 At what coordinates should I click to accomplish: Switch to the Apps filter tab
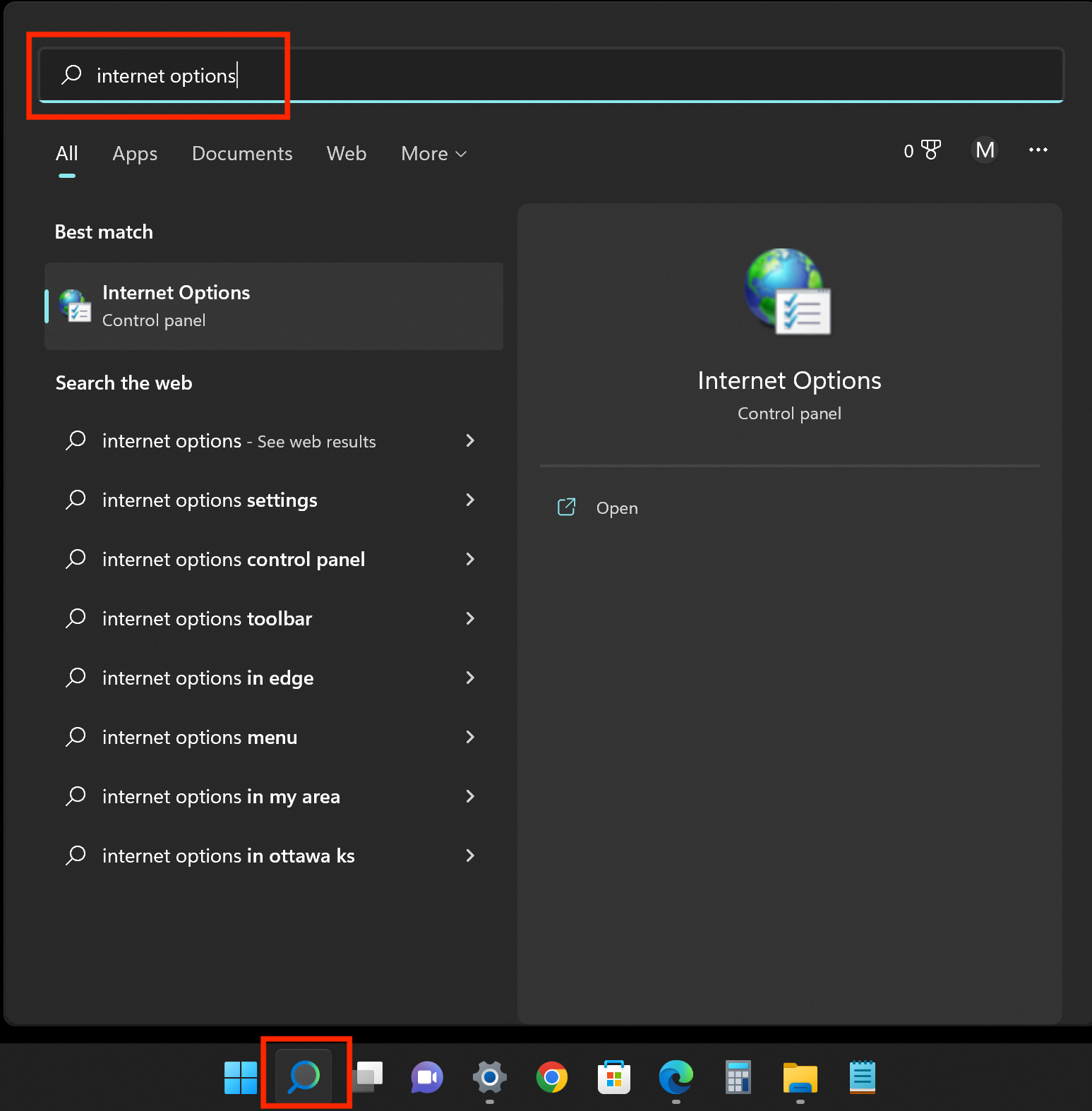135,154
